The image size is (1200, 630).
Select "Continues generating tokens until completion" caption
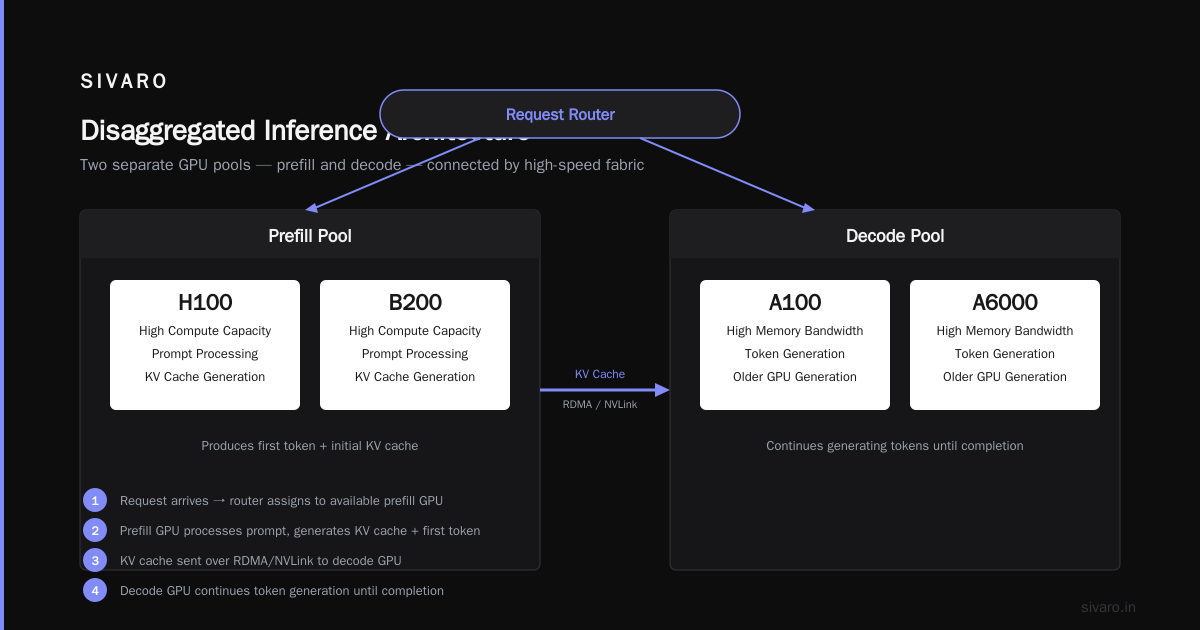click(x=895, y=446)
